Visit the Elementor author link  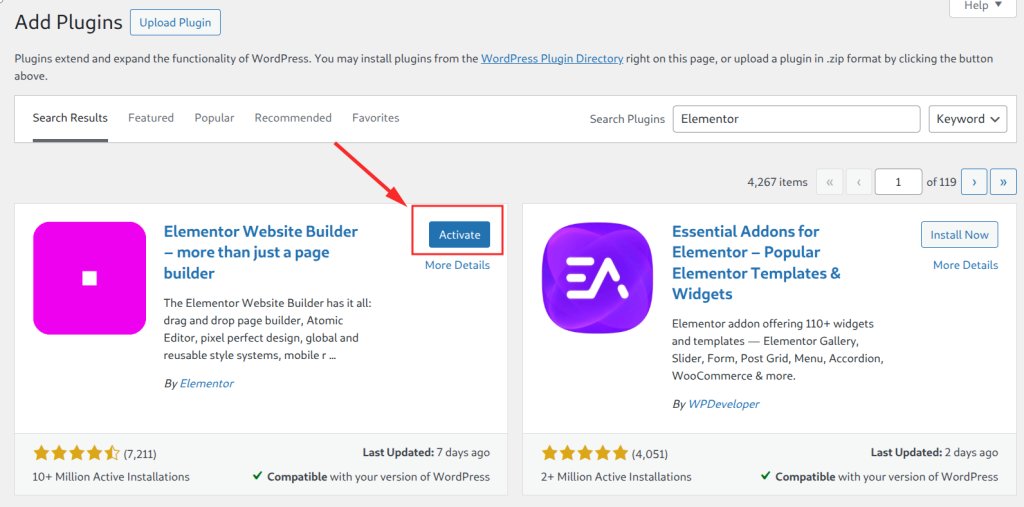(x=206, y=384)
